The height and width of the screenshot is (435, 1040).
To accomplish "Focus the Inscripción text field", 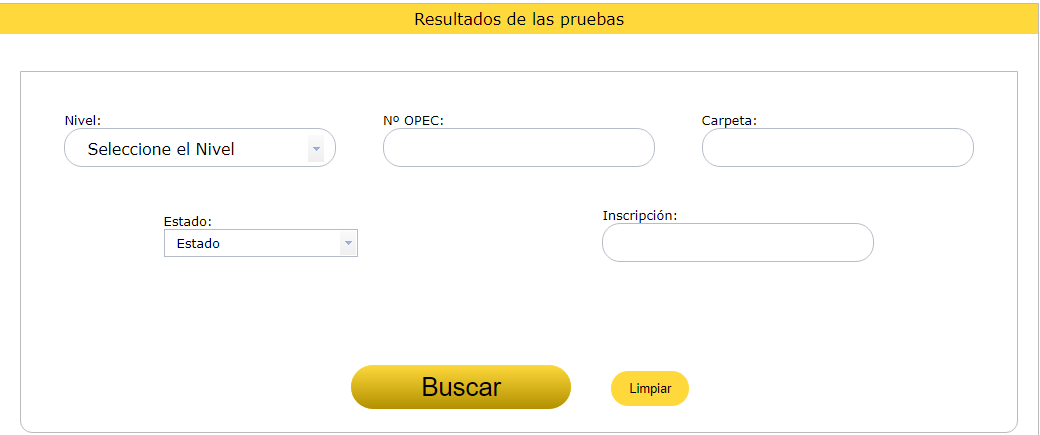I will 737,242.
